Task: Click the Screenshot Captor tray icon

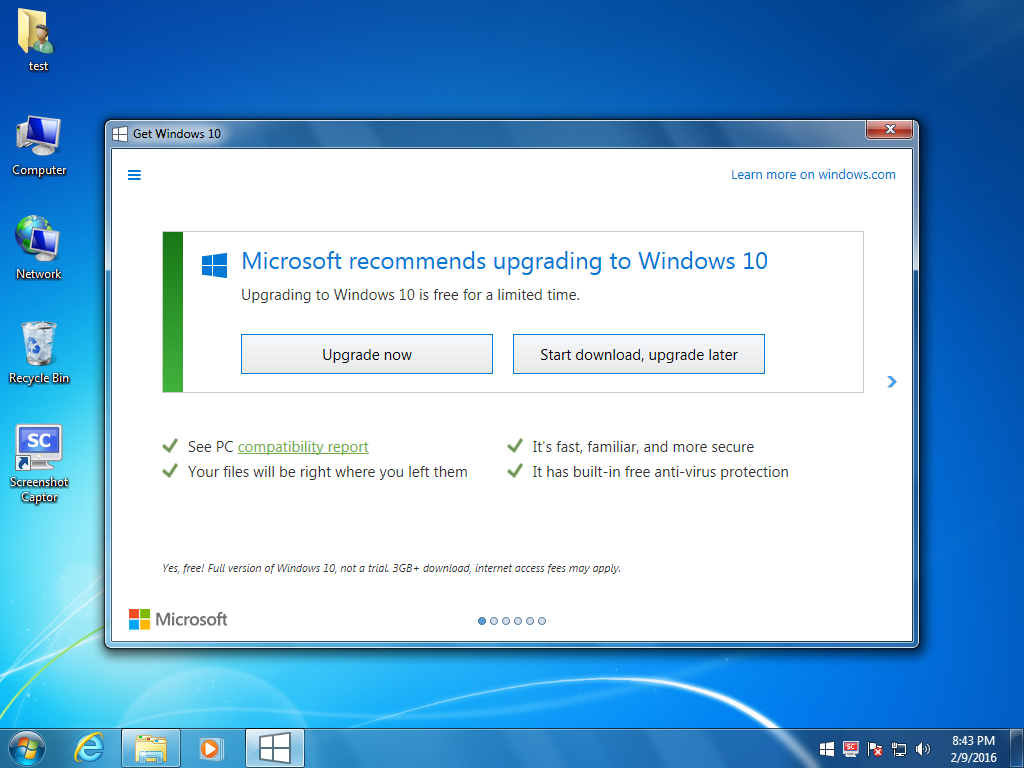Action: (x=850, y=749)
